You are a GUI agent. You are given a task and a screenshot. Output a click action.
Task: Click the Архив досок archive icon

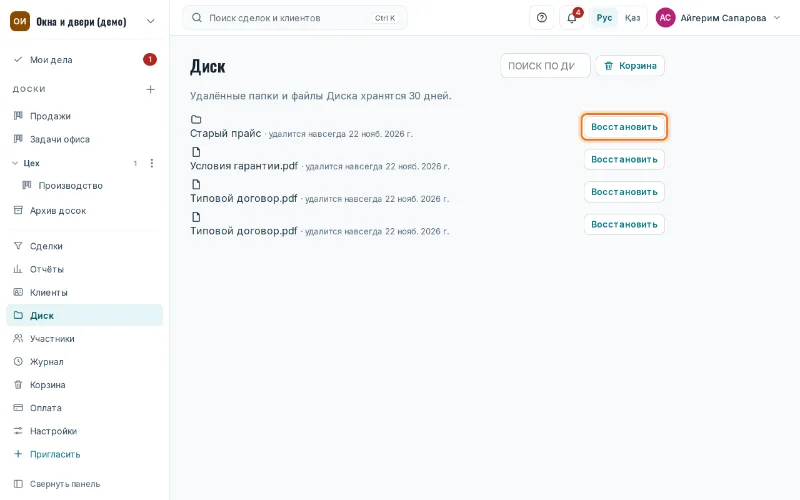[x=18, y=210]
